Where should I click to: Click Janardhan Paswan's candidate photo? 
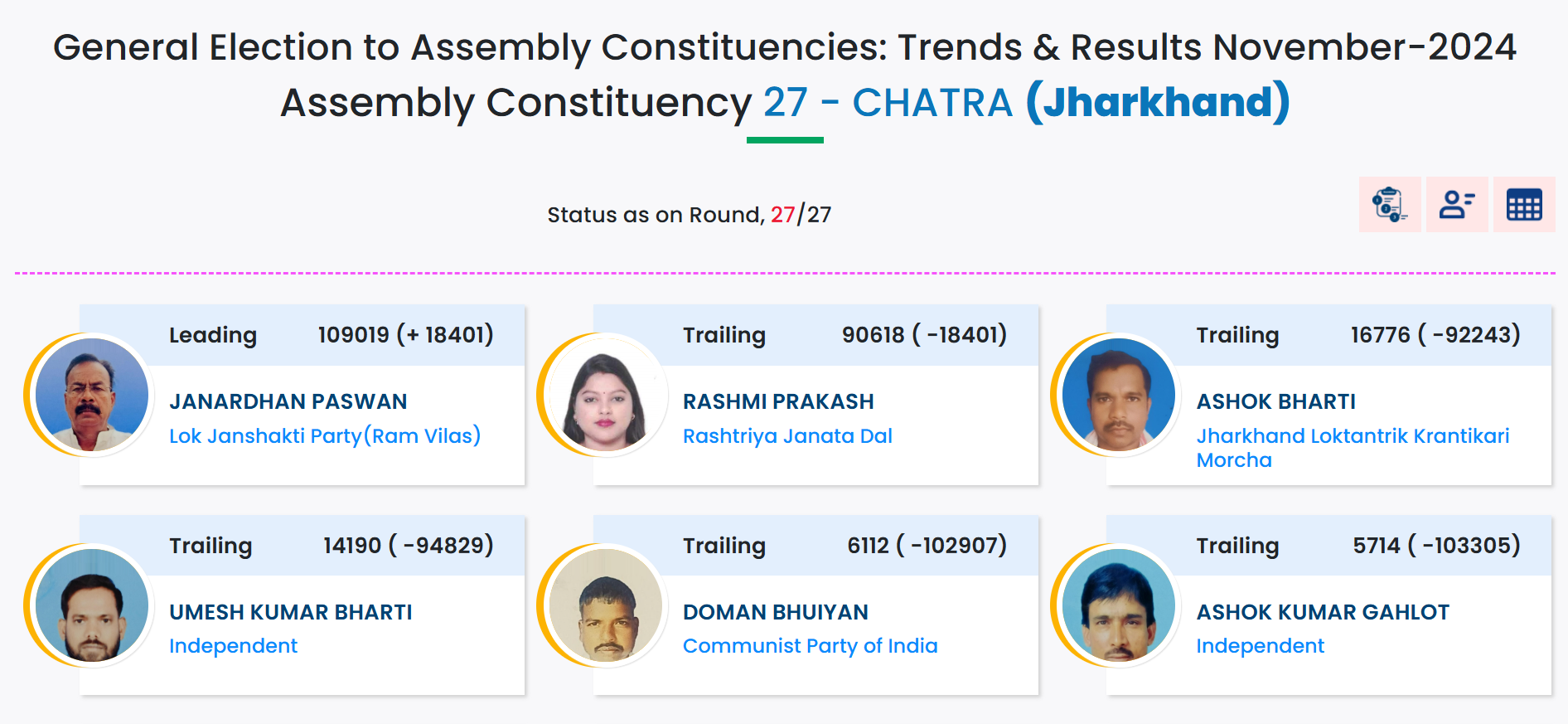pyautogui.click(x=92, y=395)
